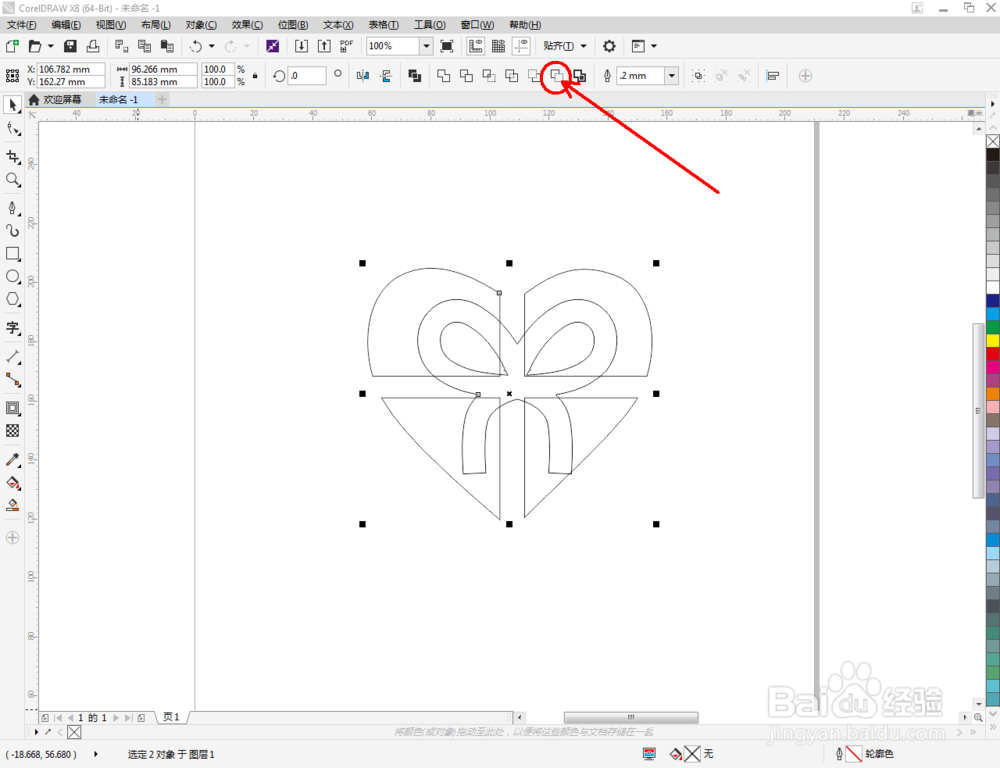This screenshot has width=1000, height=768.
Task: Toggle show rulers button
Action: pyautogui.click(x=476, y=46)
